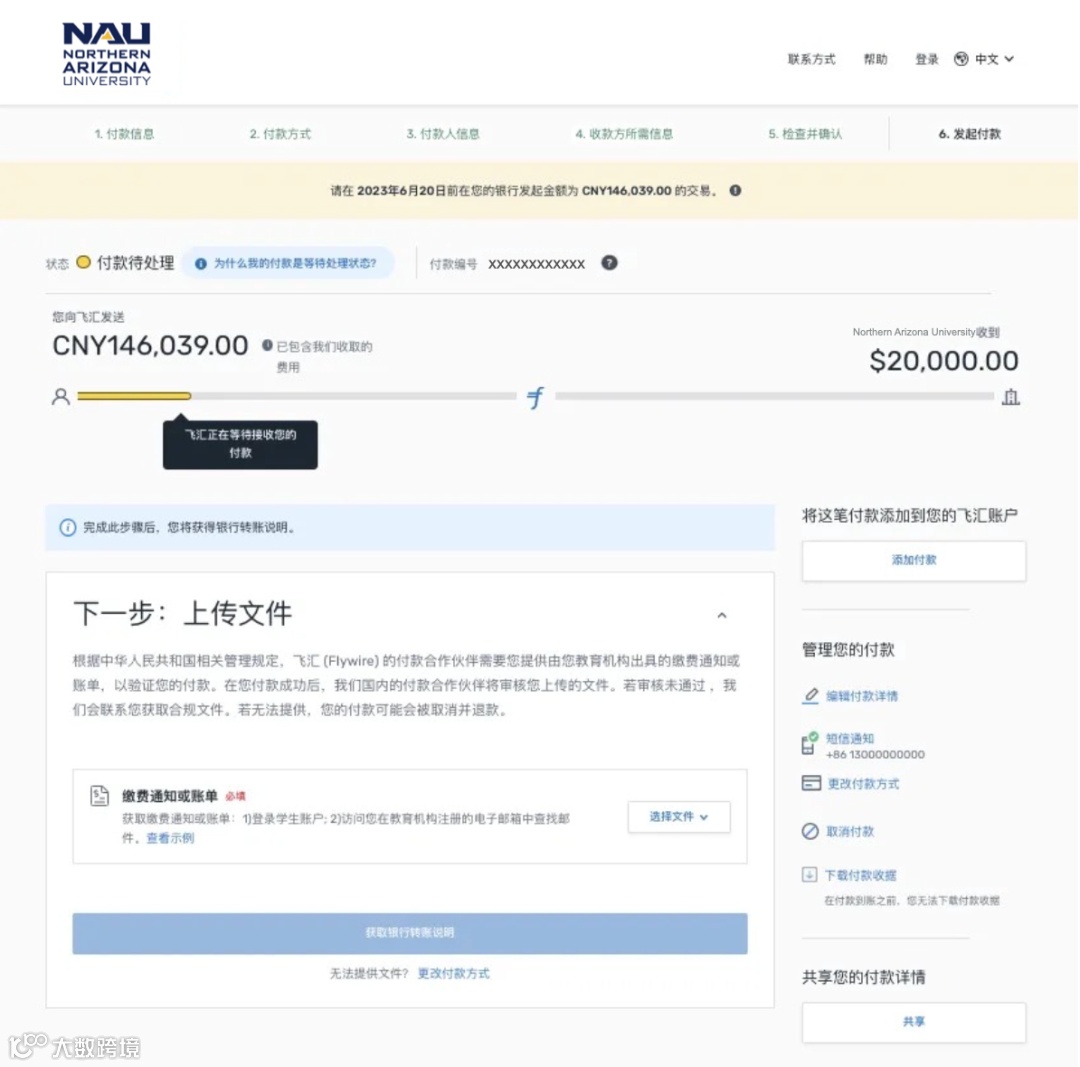Click the phone SMS notification icon
The image size is (1080, 1067).
coord(809,744)
